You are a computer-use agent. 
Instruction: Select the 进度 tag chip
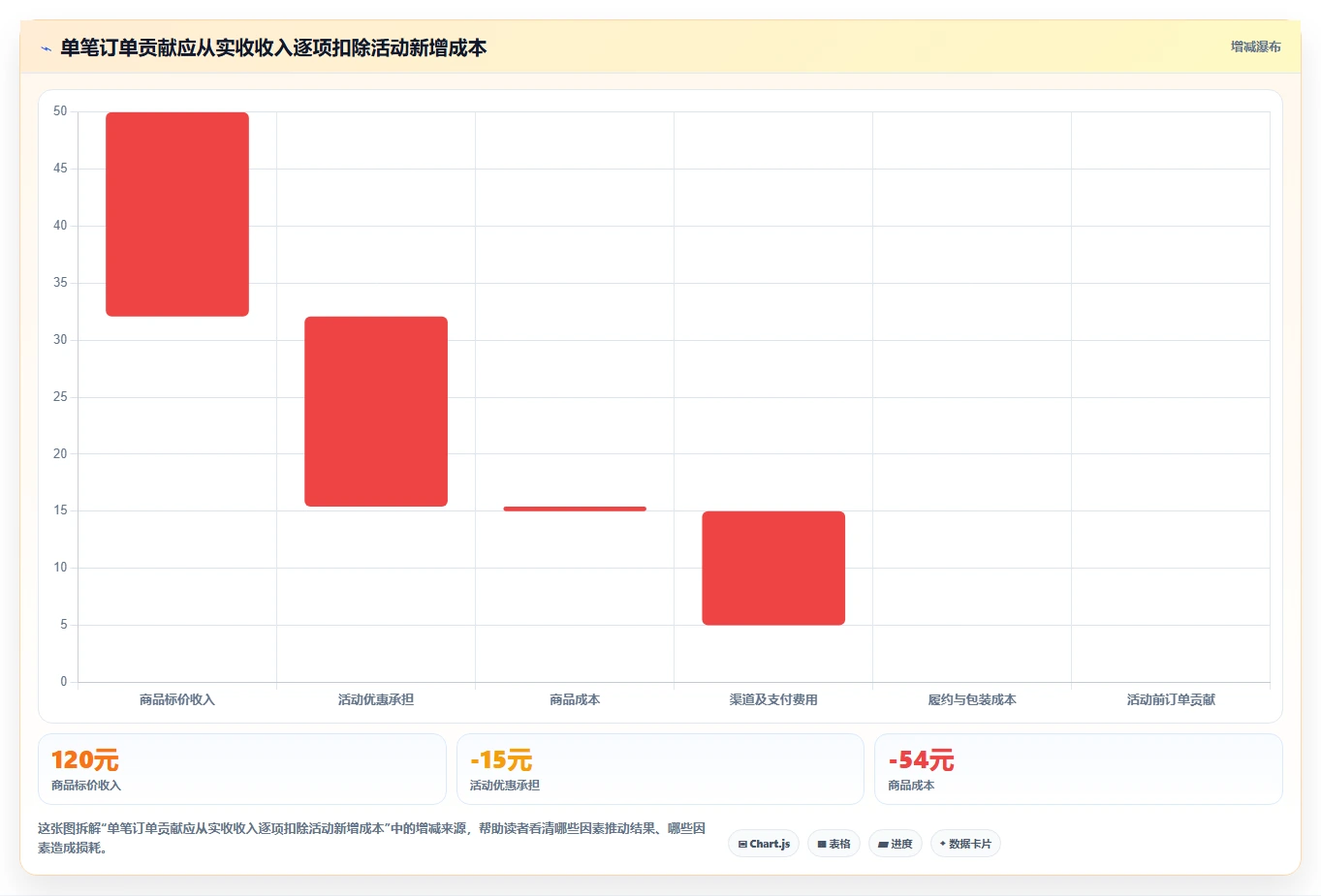coord(896,844)
